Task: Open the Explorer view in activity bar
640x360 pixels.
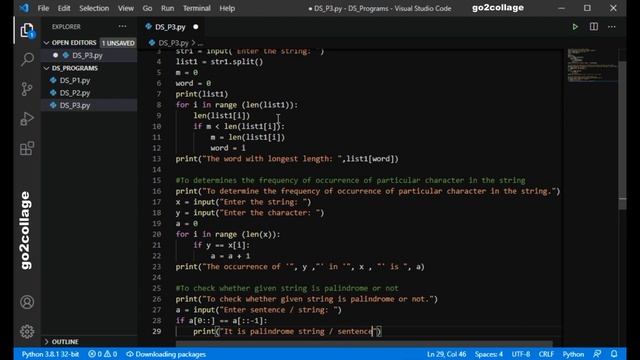Action: (x=27, y=31)
